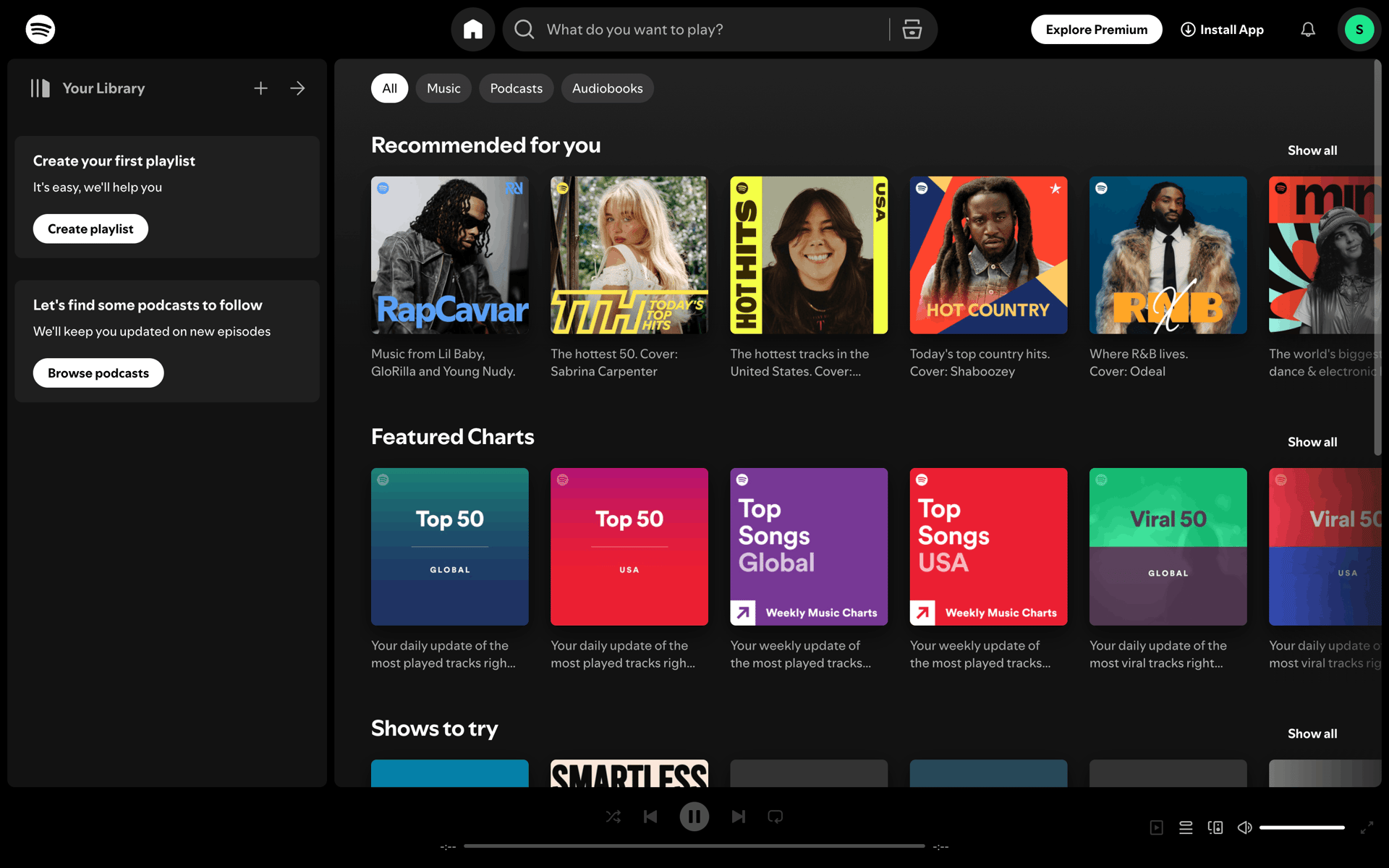
Task: Click Create playlist button
Action: (x=90, y=229)
